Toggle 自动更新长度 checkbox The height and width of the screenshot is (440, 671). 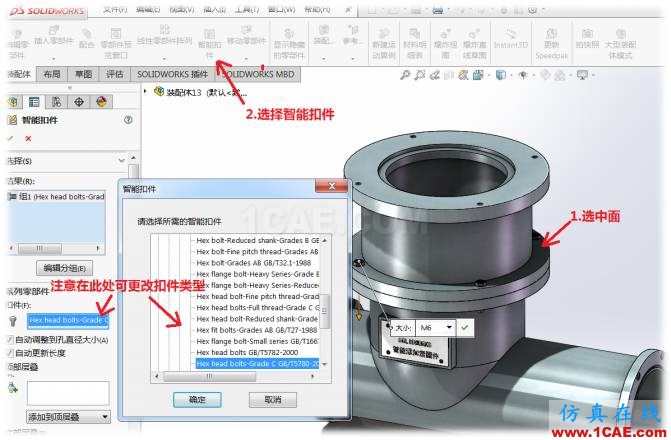point(10,353)
